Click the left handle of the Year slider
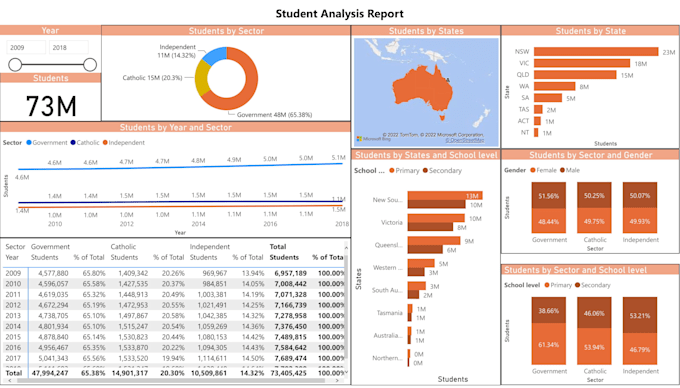This screenshot has height=388, width=680. click(15, 65)
